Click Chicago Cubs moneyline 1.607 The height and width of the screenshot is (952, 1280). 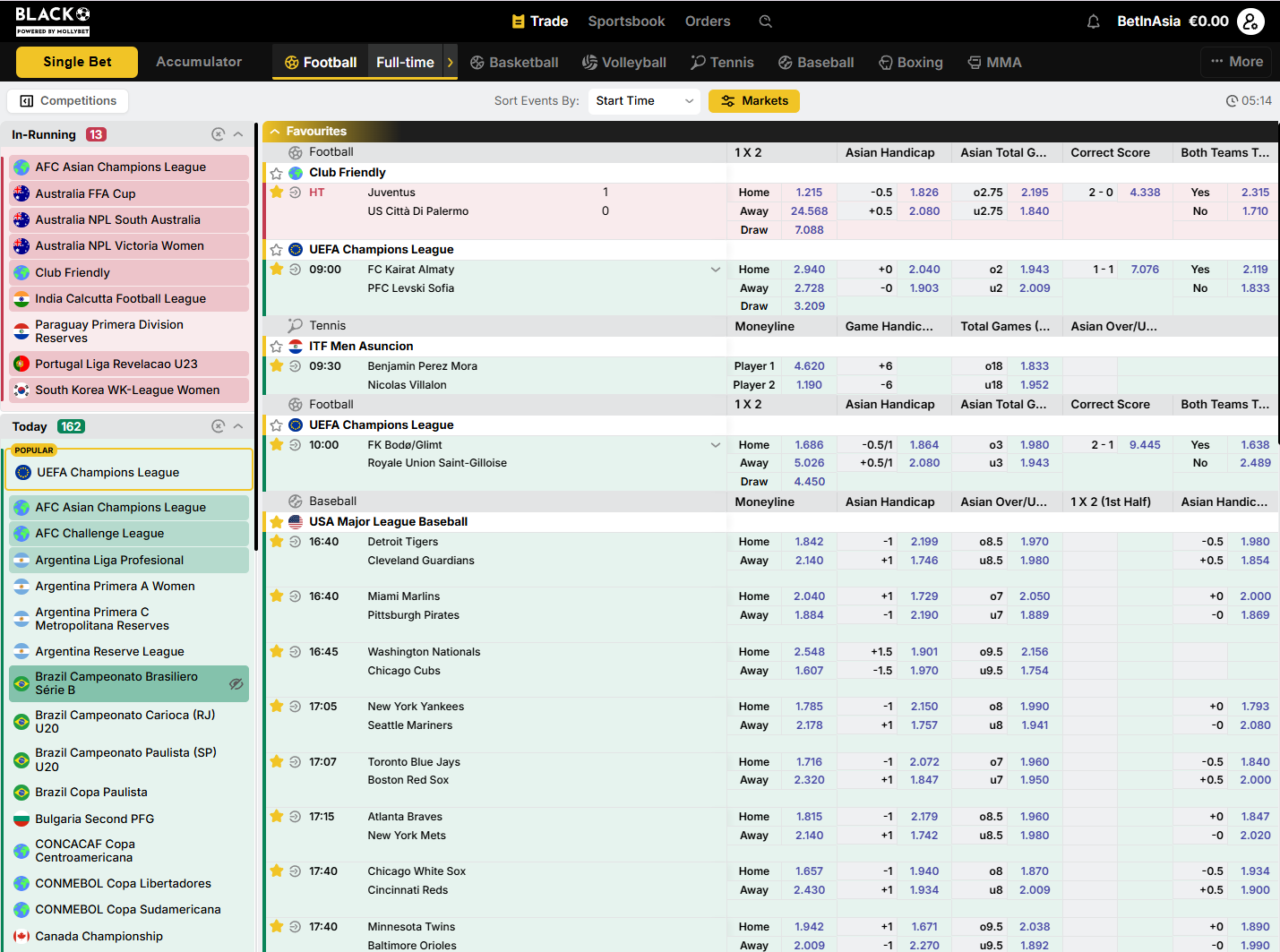click(x=809, y=671)
